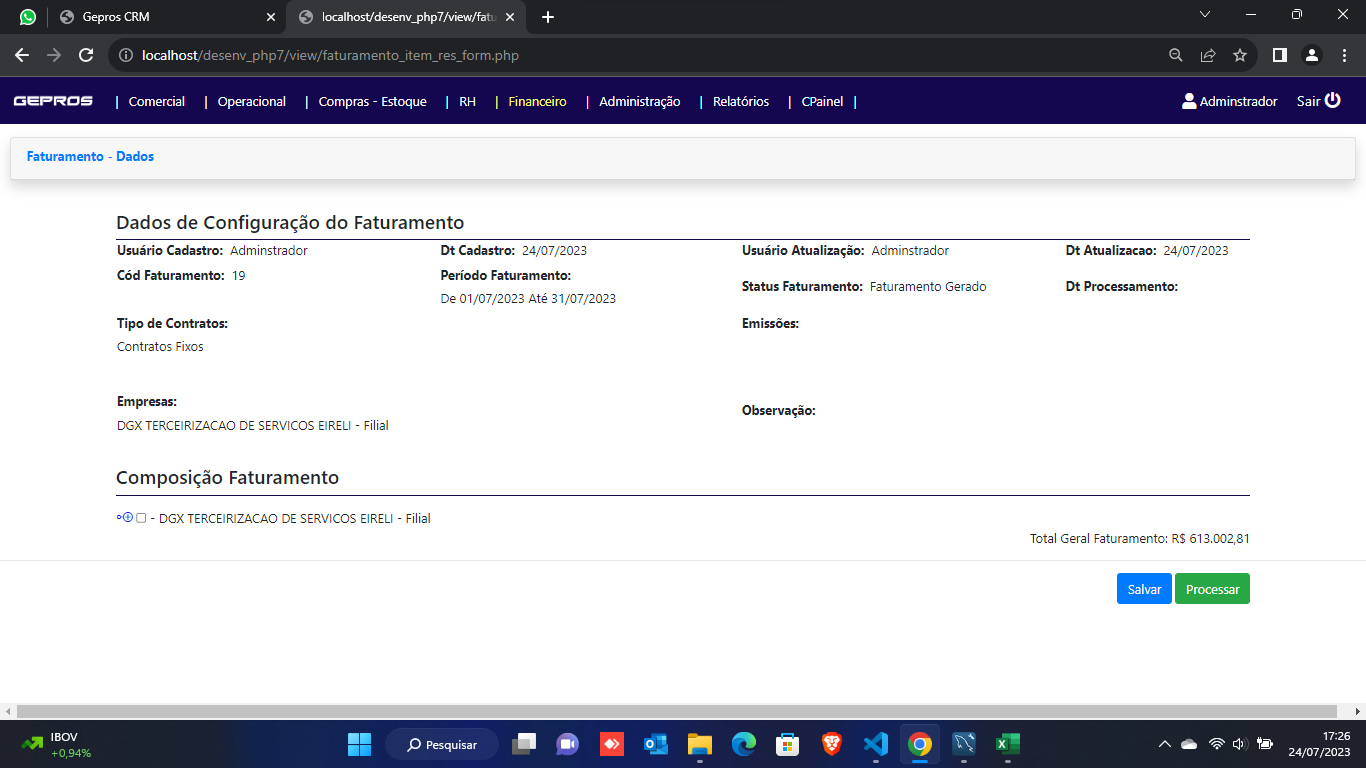Click the Sair power icon to log out
Viewport: 1366px width, 768px height.
tap(1332, 101)
